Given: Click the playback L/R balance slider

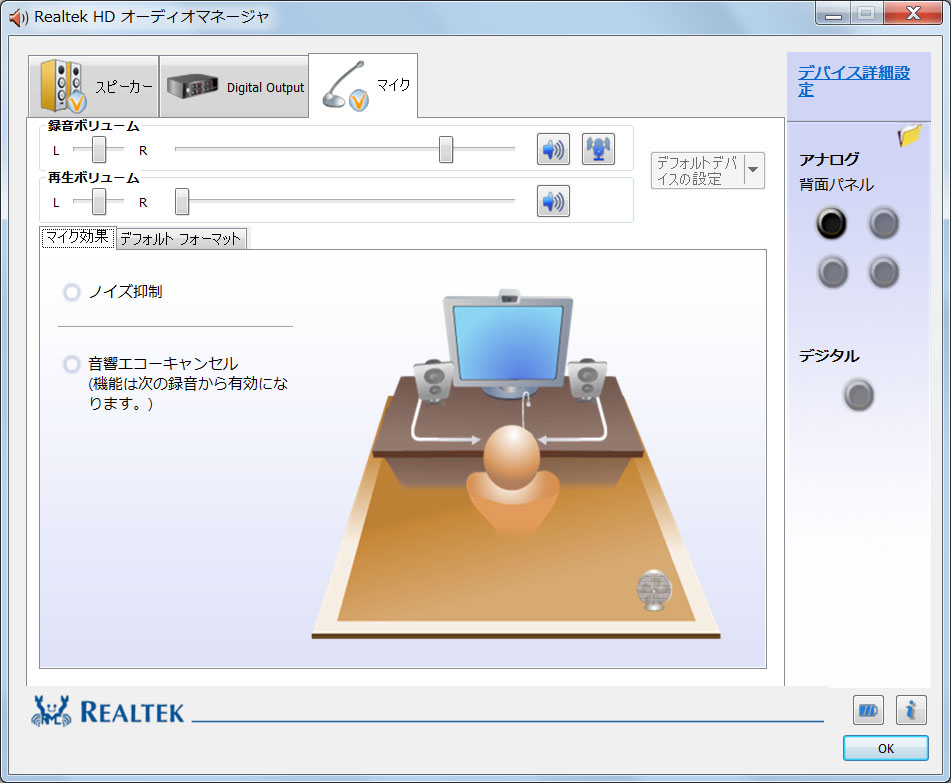Looking at the screenshot, I should tap(99, 201).
